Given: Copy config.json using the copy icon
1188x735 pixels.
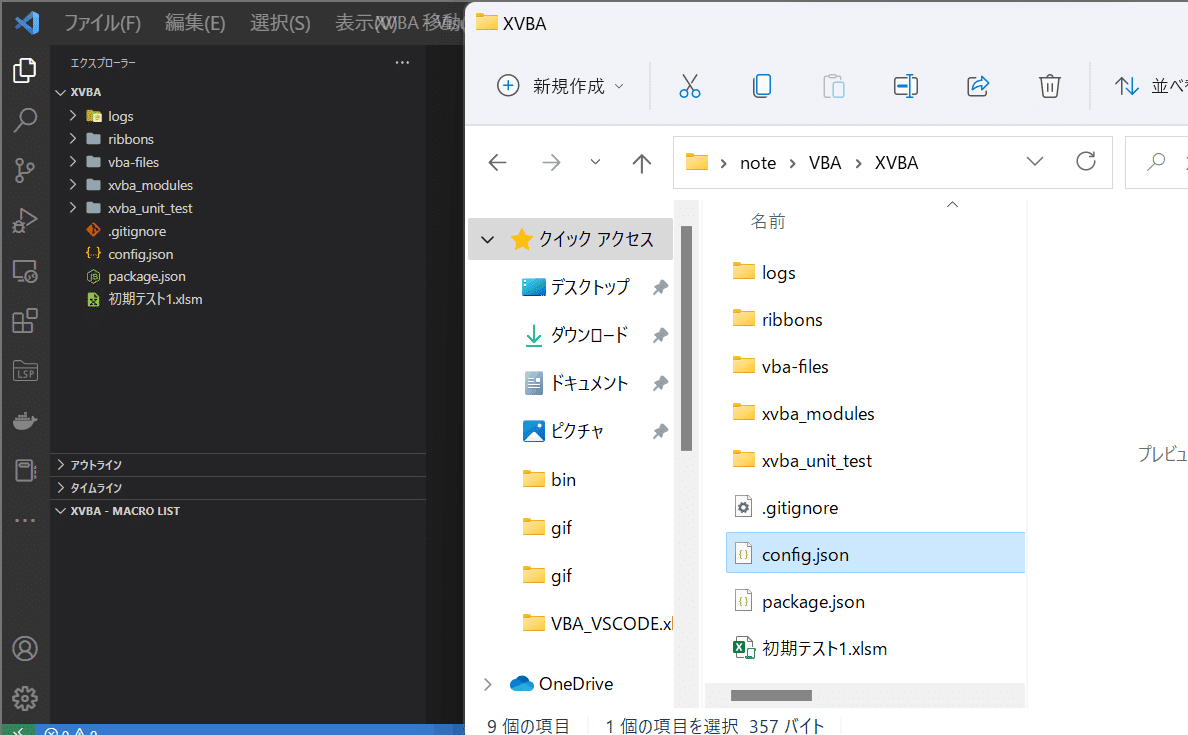Looking at the screenshot, I should 762,85.
